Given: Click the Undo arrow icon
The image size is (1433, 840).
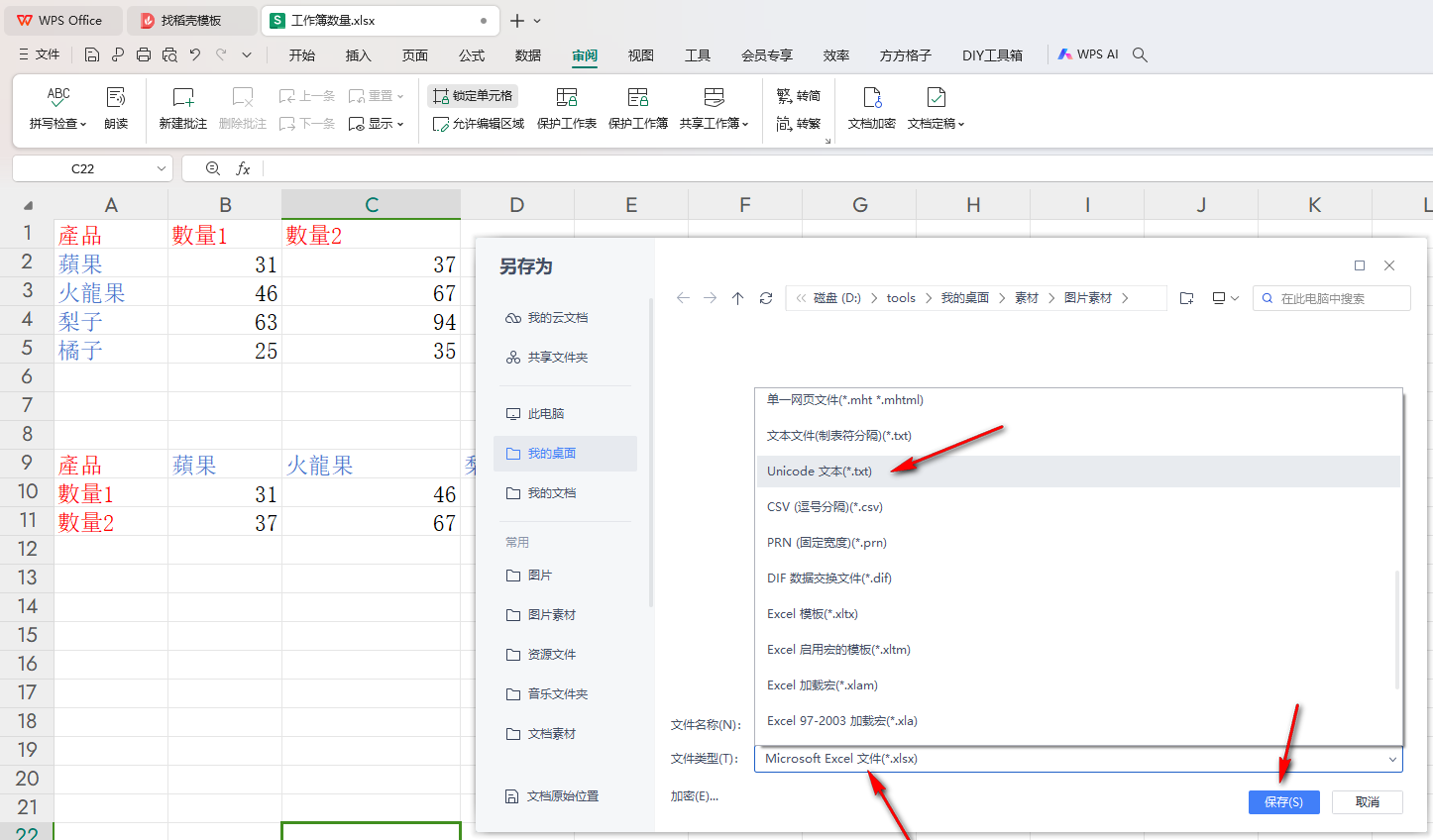Looking at the screenshot, I should (x=195, y=54).
